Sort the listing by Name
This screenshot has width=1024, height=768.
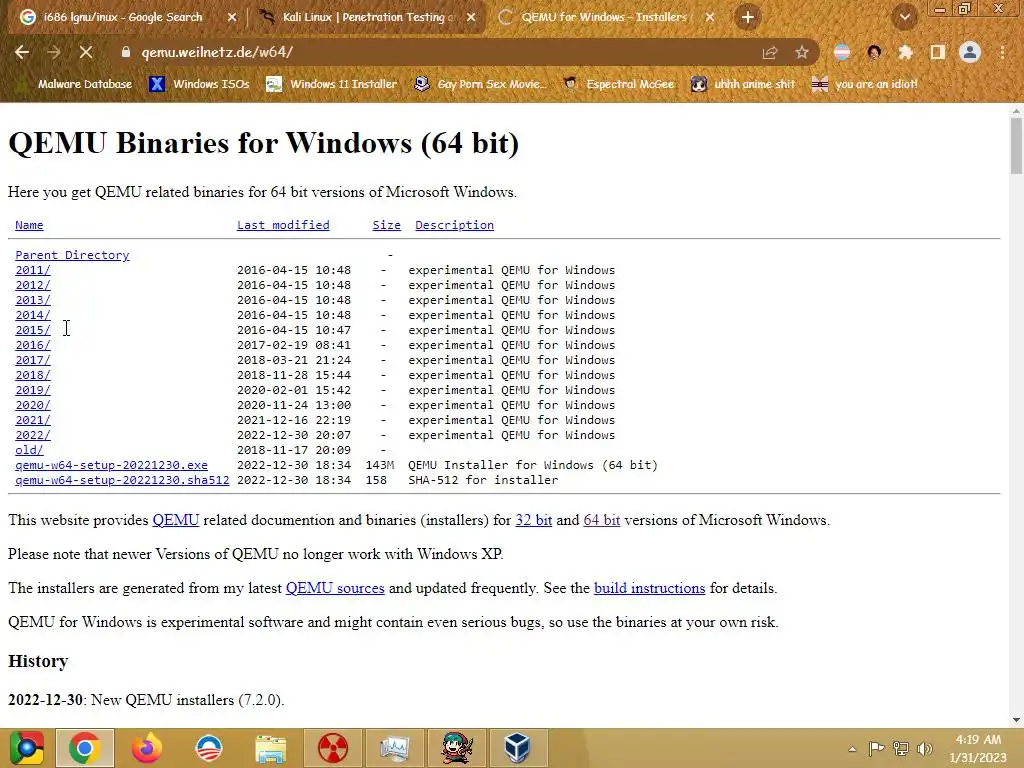click(x=29, y=225)
